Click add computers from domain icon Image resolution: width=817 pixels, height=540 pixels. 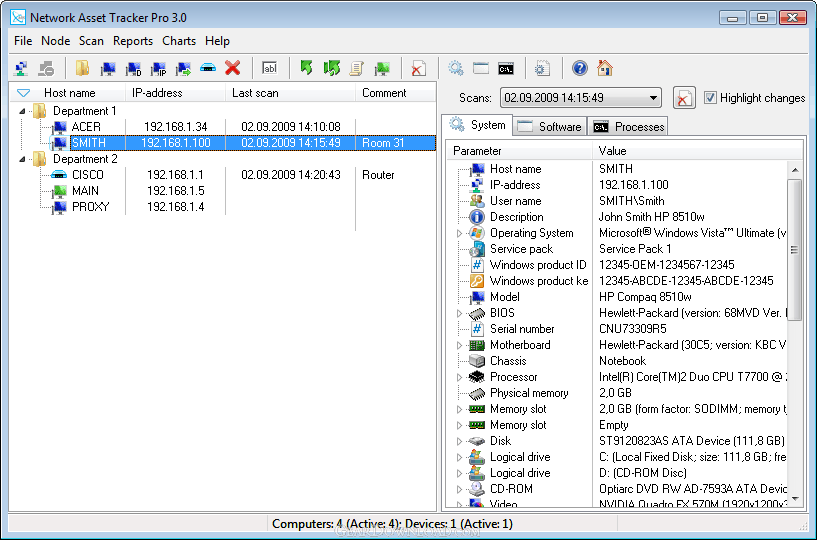click(x=133, y=68)
